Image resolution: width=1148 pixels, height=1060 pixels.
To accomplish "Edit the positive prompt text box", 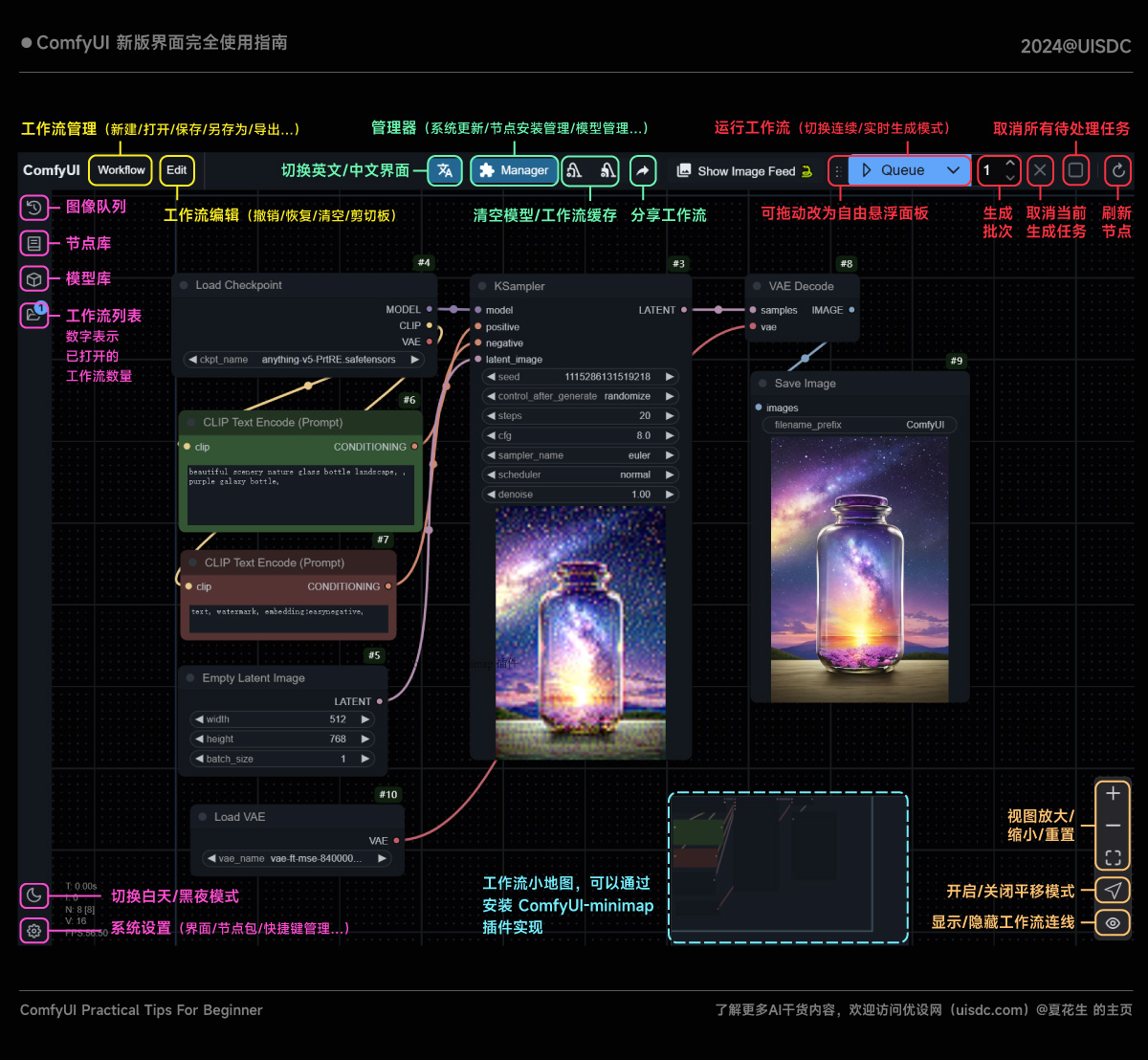I will pyautogui.click(x=301, y=494).
